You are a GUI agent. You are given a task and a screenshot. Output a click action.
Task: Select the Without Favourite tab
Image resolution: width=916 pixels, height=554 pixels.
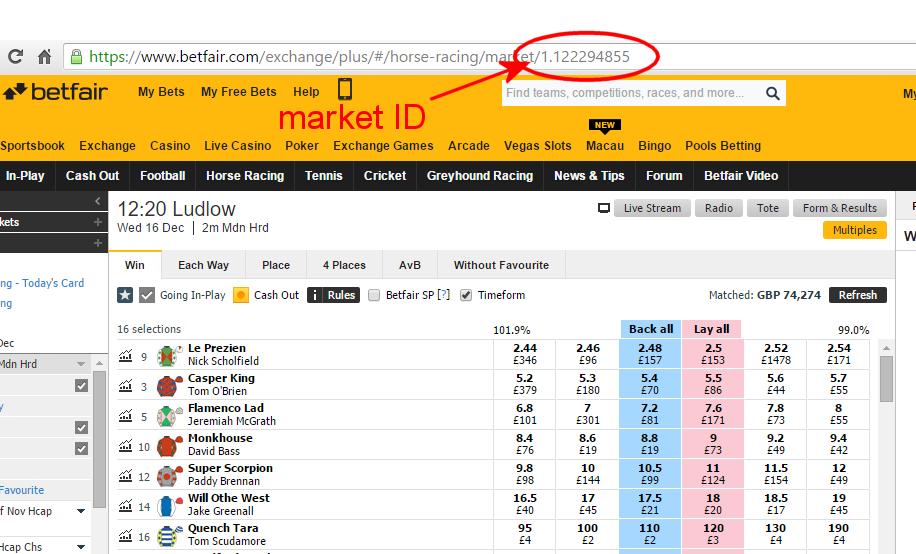[501, 265]
